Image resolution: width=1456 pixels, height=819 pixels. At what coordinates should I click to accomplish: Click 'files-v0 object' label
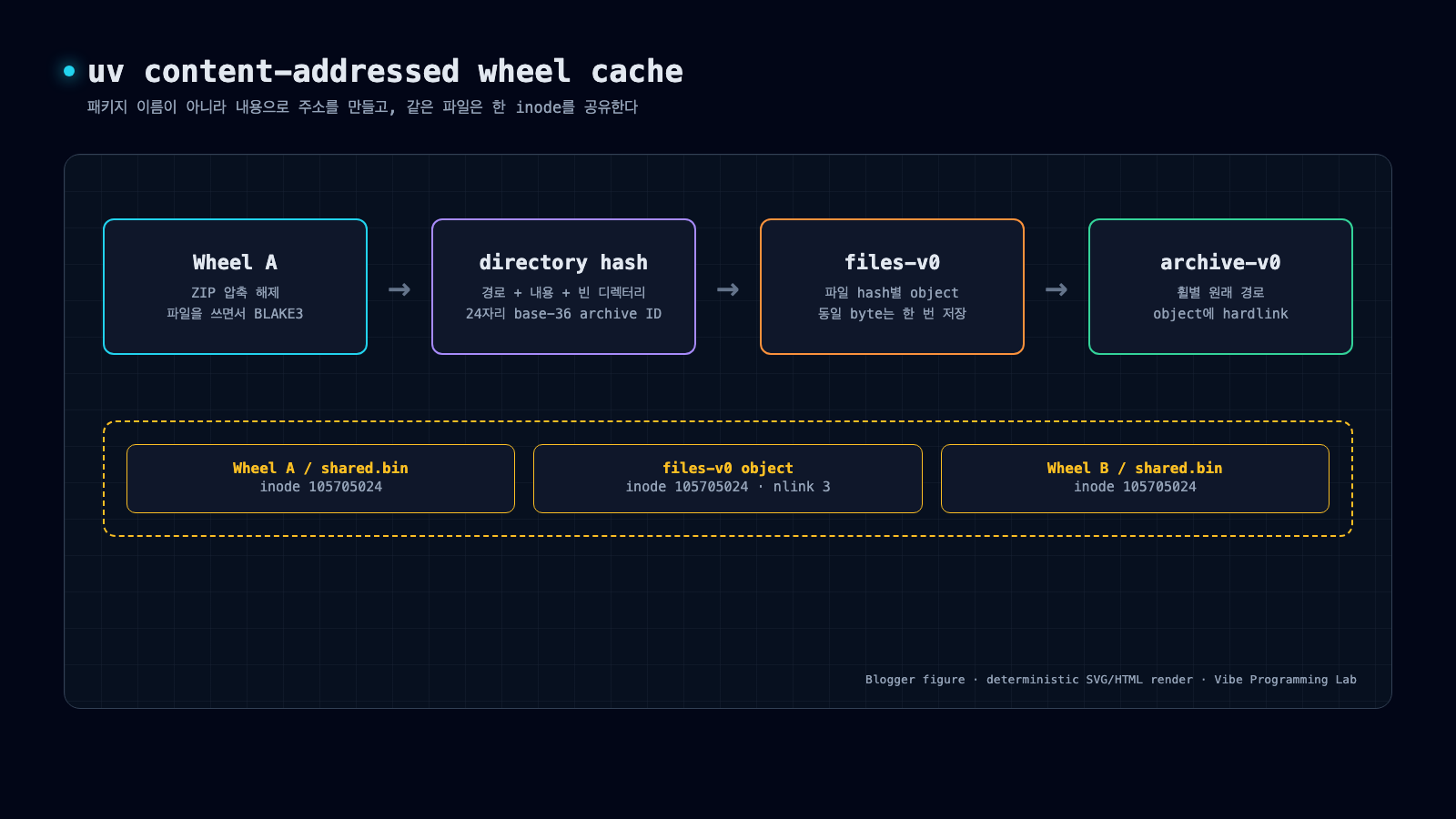point(728,468)
